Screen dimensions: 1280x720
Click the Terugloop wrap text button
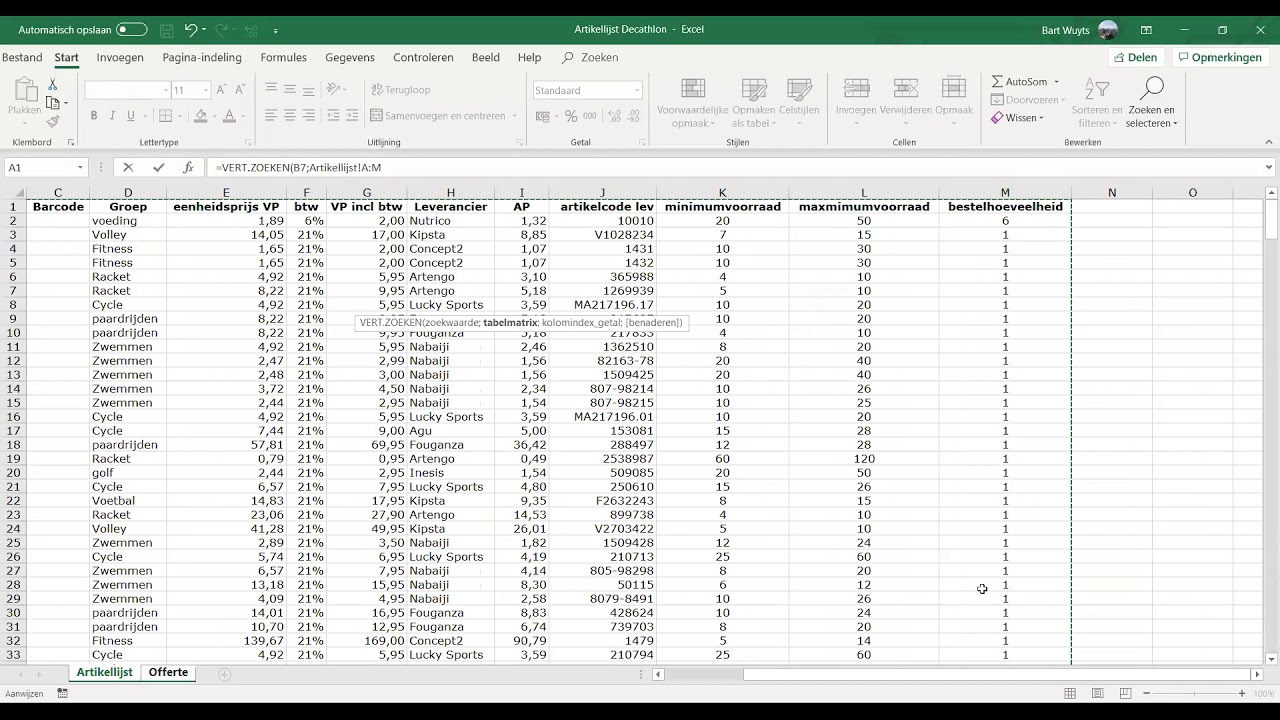pyautogui.click(x=400, y=90)
